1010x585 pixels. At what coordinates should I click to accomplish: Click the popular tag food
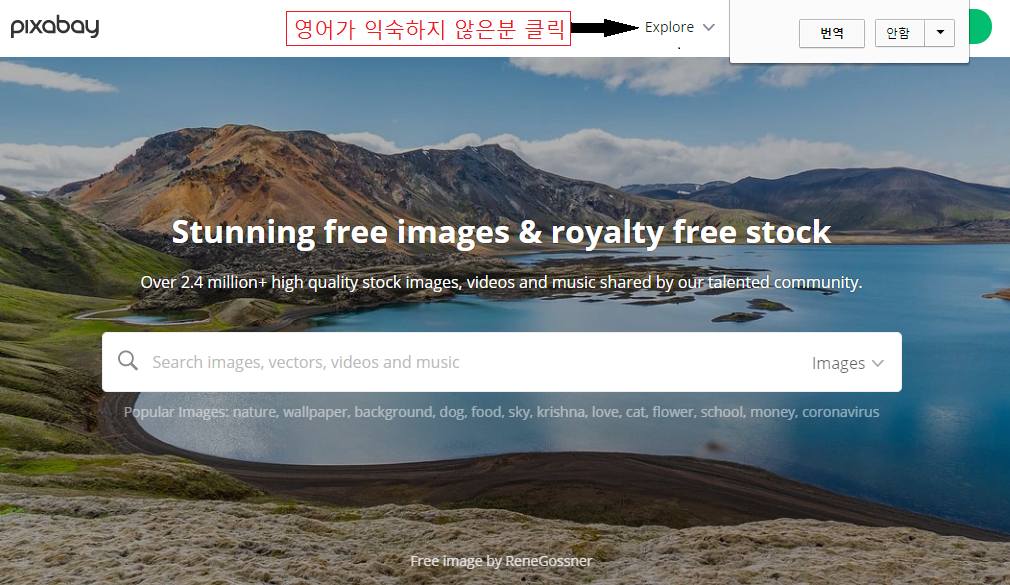[x=486, y=412]
